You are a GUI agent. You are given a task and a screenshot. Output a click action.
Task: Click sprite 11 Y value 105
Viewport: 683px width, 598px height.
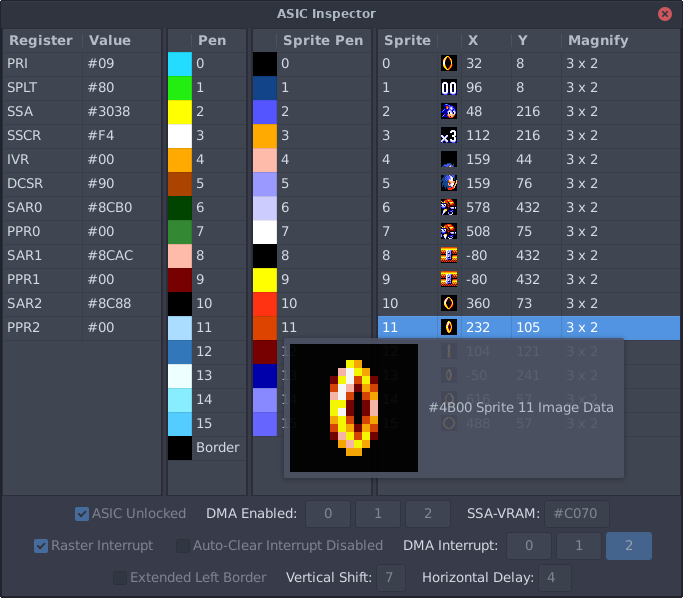(528, 327)
